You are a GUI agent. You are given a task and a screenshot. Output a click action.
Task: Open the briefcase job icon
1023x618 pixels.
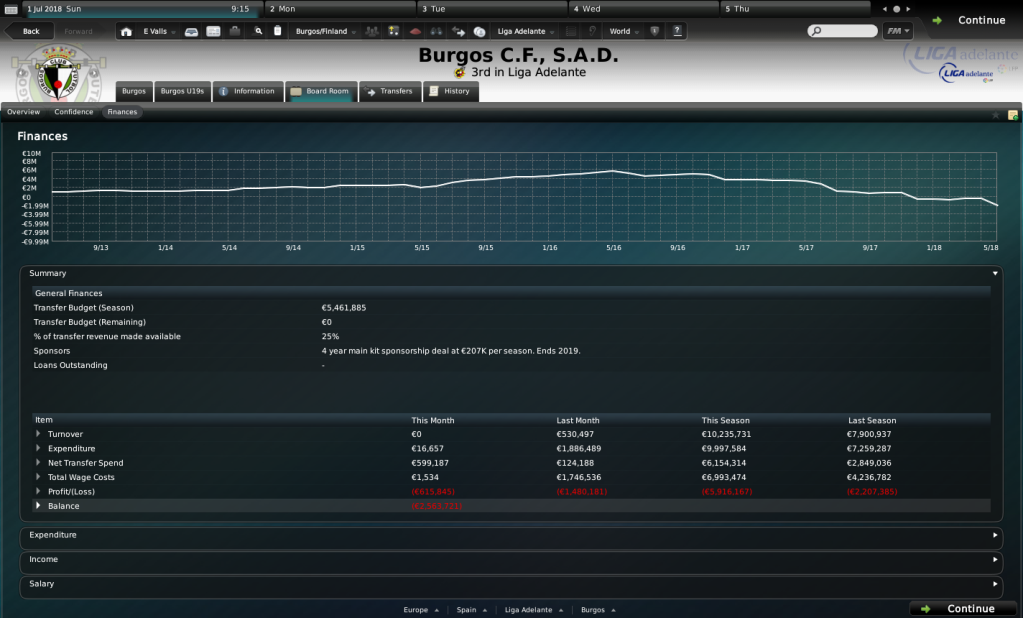(235, 31)
